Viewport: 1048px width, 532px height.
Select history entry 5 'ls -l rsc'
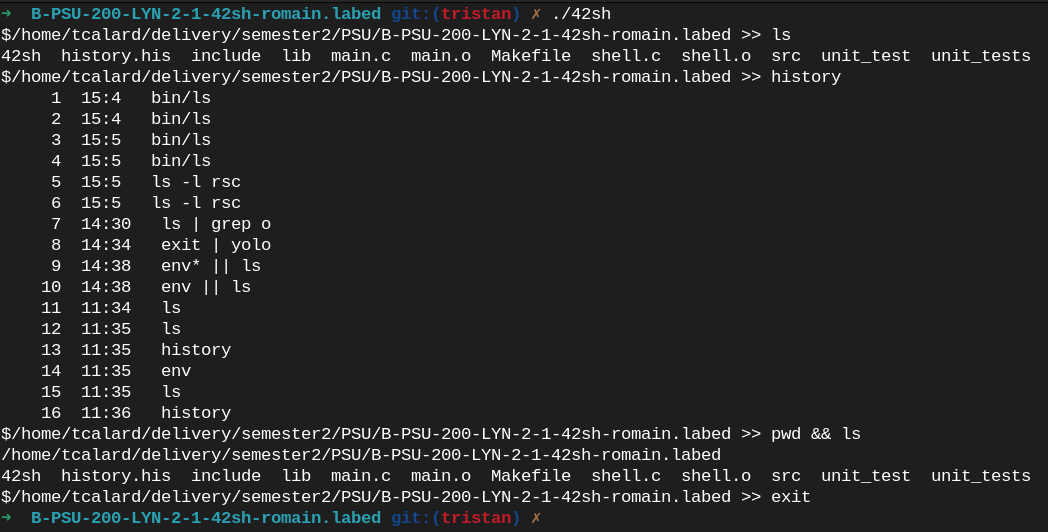click(196, 182)
